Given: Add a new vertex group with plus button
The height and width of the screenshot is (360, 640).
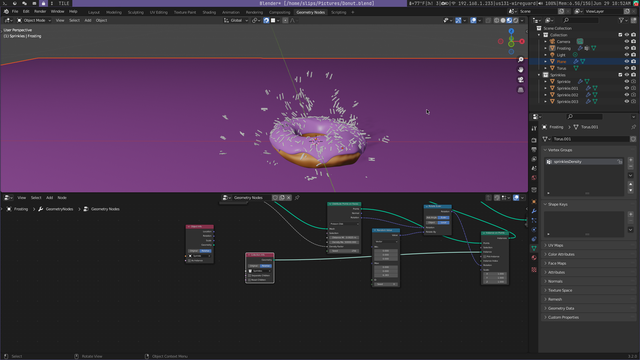Looking at the screenshot, I should click(x=630, y=160).
